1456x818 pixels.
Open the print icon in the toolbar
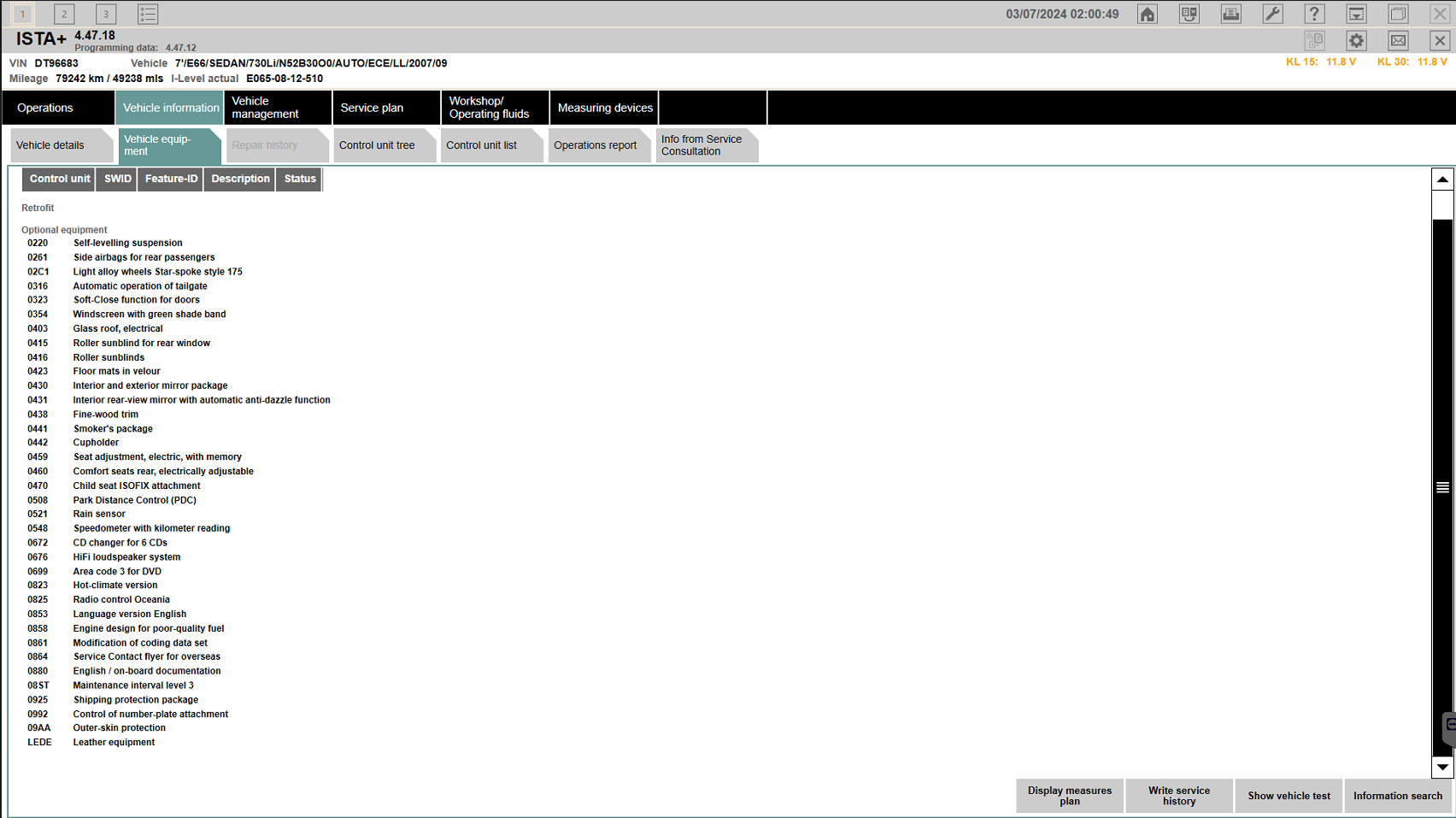(x=1230, y=14)
